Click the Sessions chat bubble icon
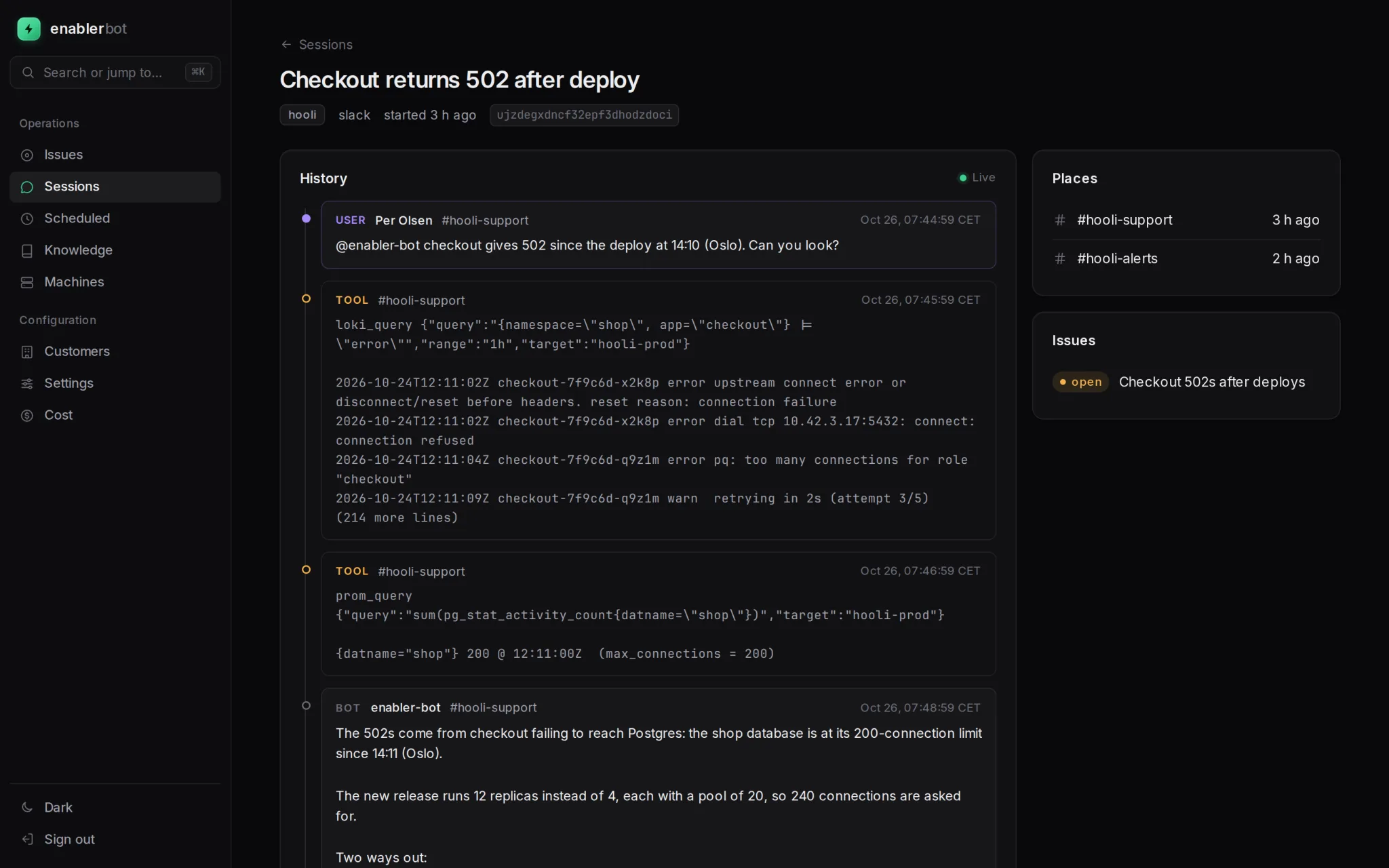The width and height of the screenshot is (1389, 868). tap(27, 187)
